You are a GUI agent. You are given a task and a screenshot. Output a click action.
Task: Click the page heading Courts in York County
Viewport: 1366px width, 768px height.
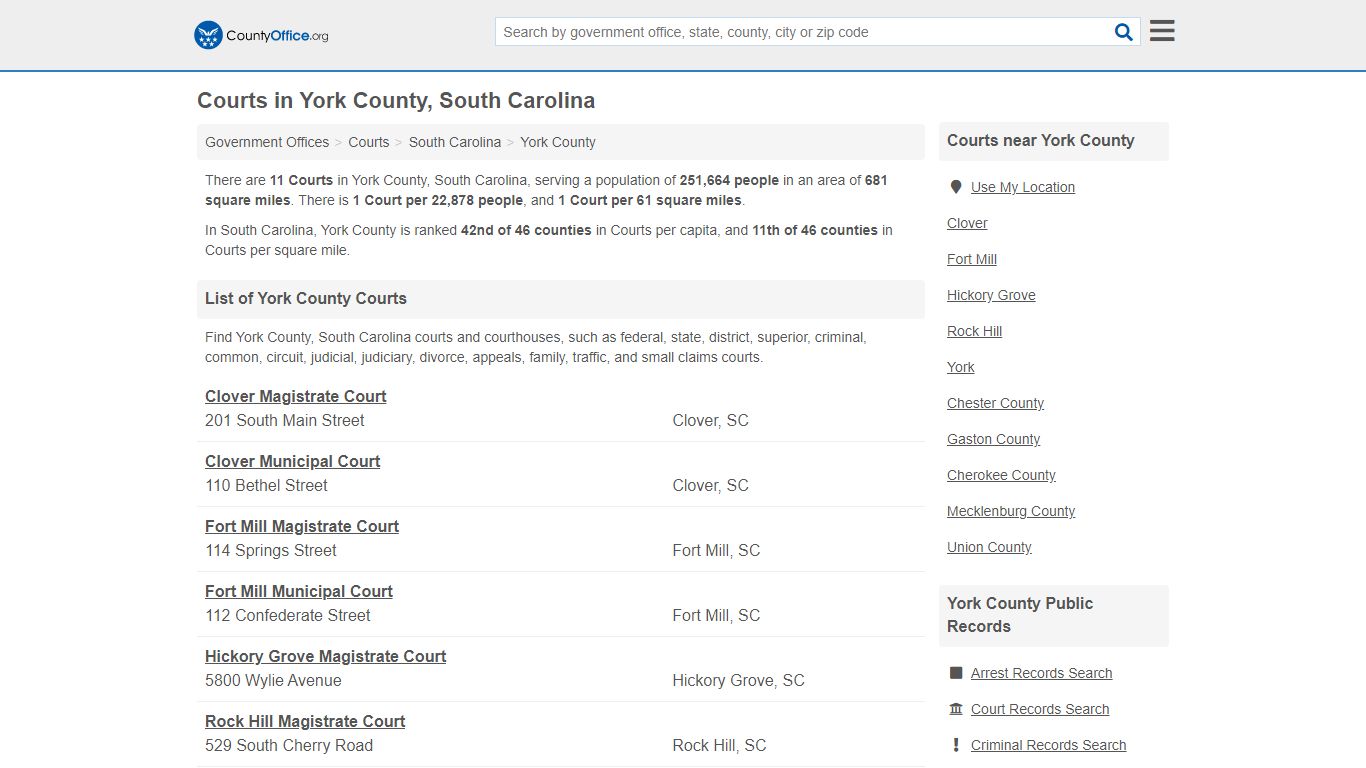396,100
